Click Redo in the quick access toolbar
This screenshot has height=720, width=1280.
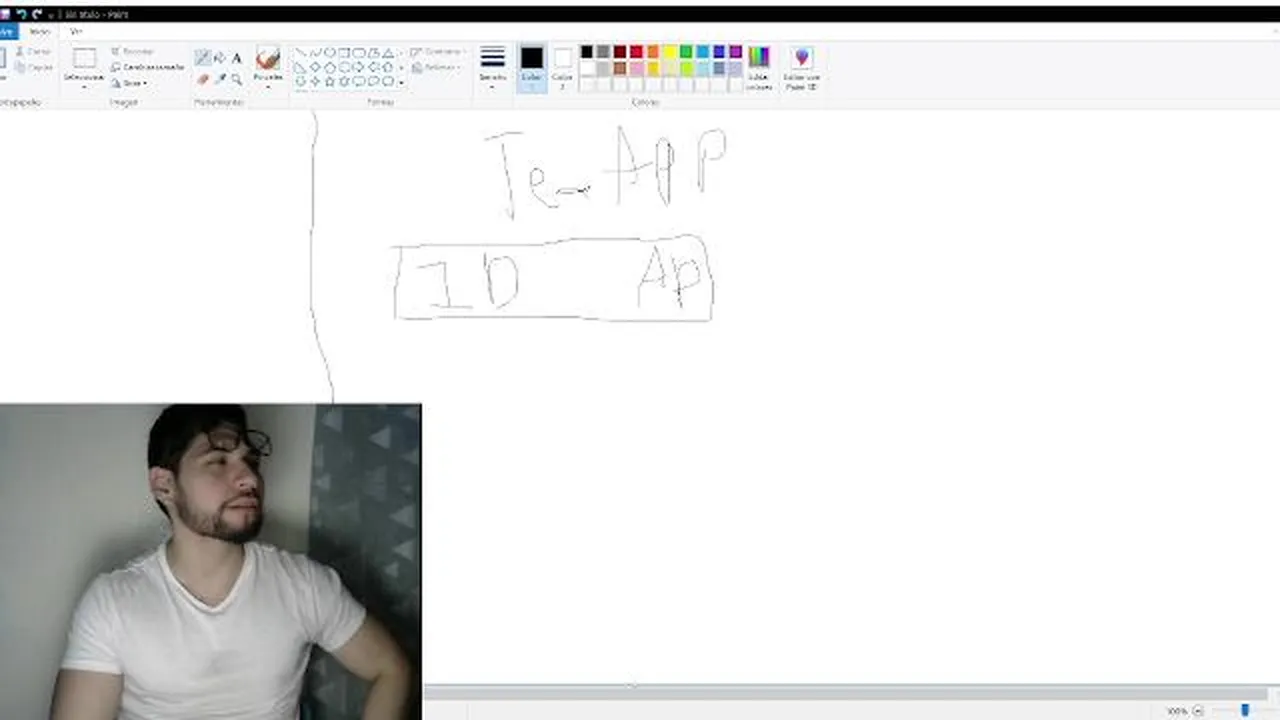click(x=37, y=14)
